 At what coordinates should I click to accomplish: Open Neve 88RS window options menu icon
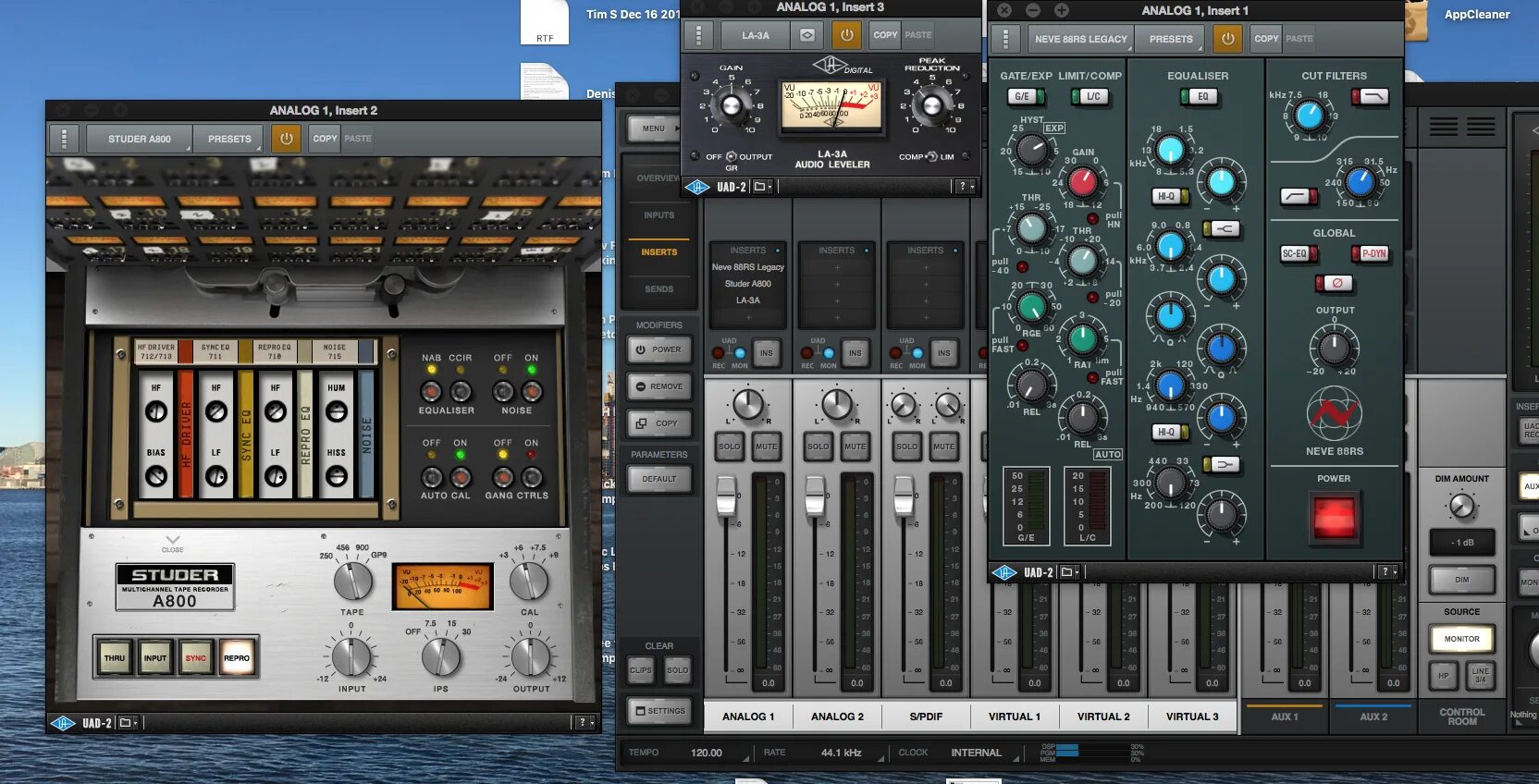(x=1004, y=39)
